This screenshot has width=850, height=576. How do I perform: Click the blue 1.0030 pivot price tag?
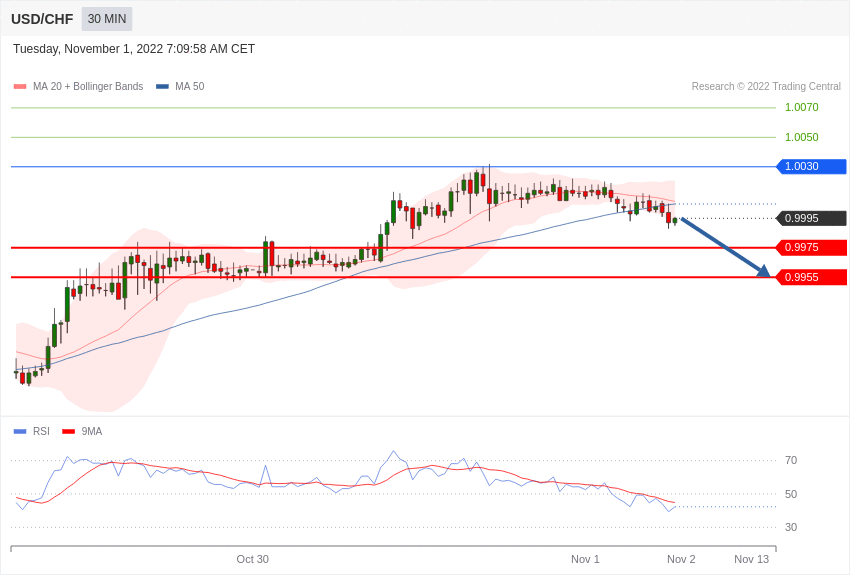click(812, 166)
